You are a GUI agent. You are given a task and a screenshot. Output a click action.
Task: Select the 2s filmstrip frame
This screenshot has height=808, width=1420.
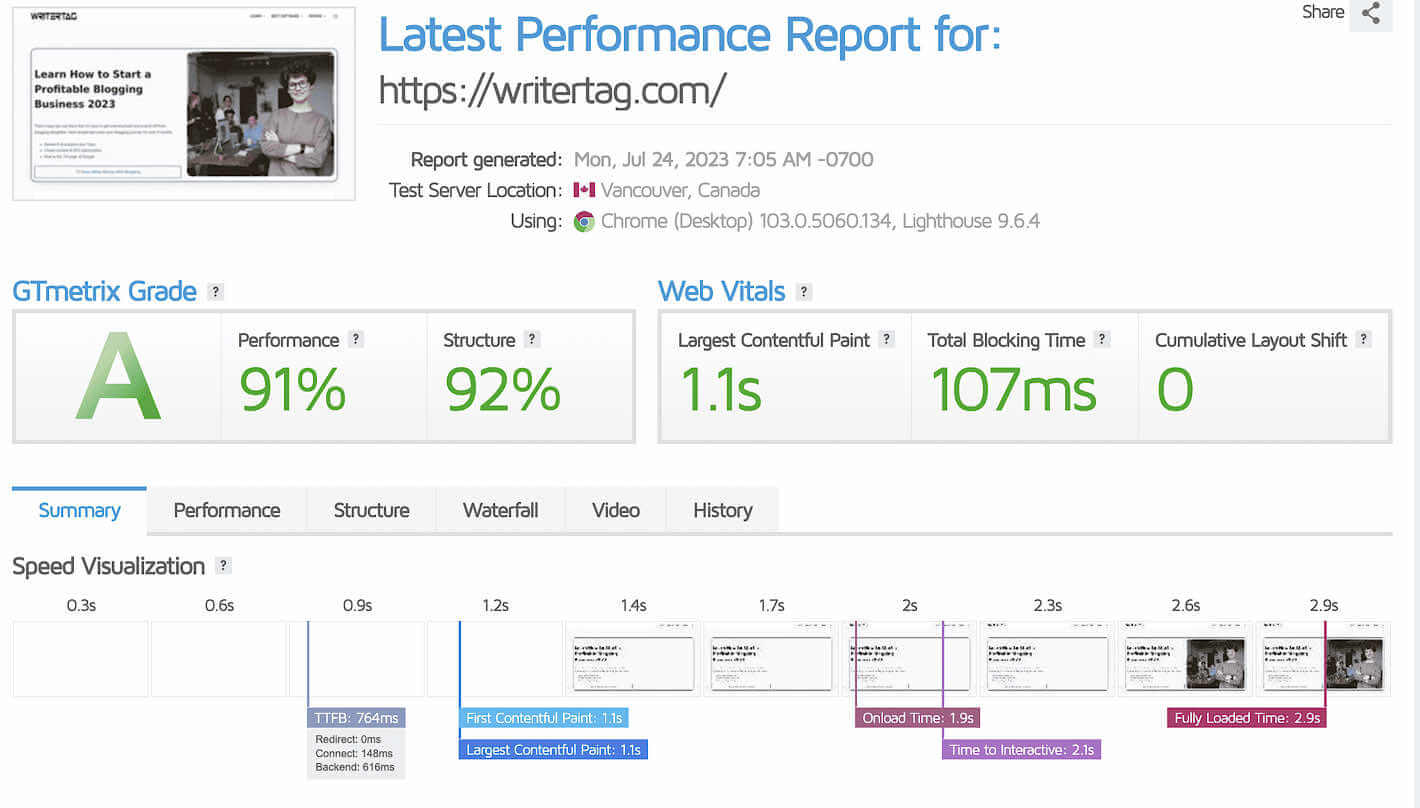tap(909, 659)
